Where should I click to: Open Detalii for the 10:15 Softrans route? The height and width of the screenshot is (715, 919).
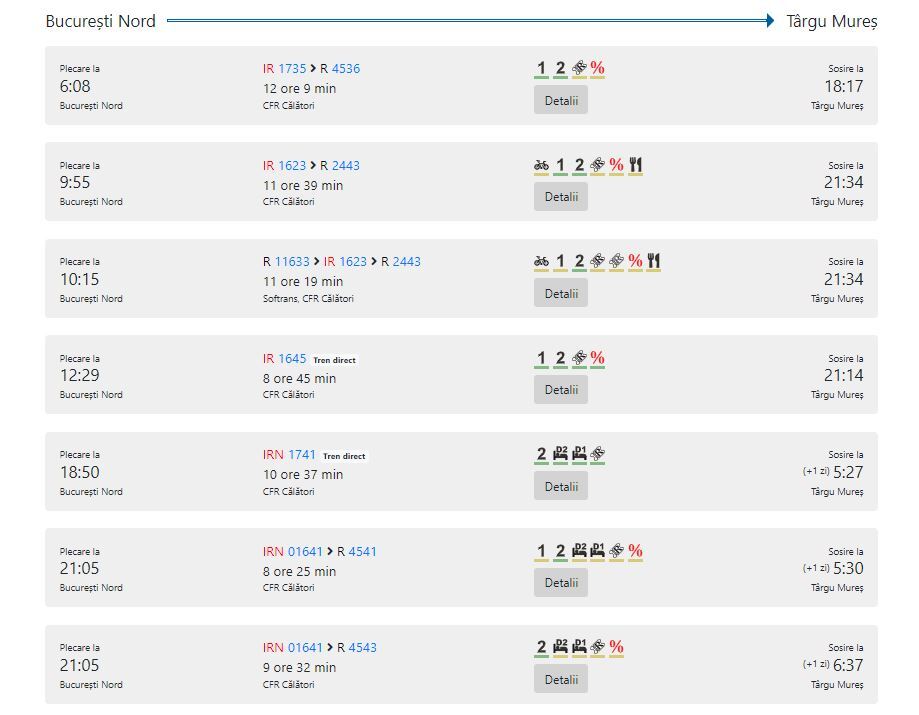click(x=561, y=293)
